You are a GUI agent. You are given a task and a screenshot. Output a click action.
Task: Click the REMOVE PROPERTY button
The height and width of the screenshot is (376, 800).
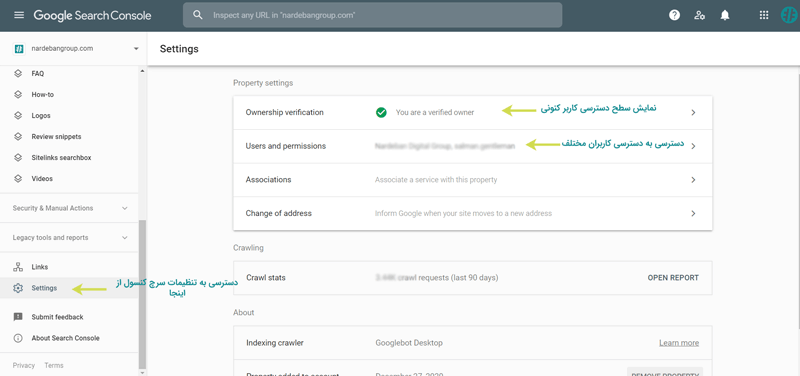coord(665,373)
